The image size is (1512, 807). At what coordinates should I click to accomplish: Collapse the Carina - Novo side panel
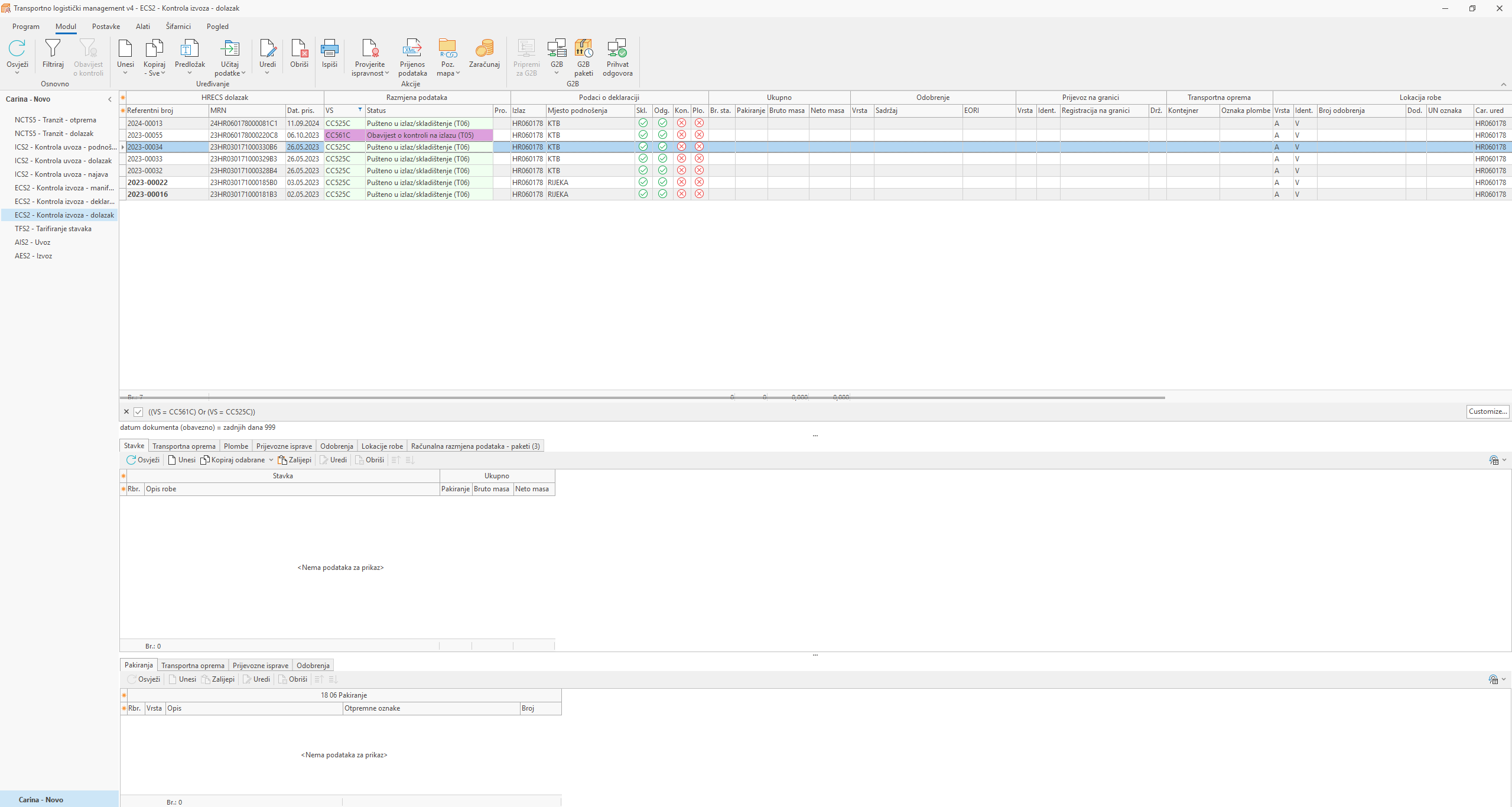[x=110, y=99]
